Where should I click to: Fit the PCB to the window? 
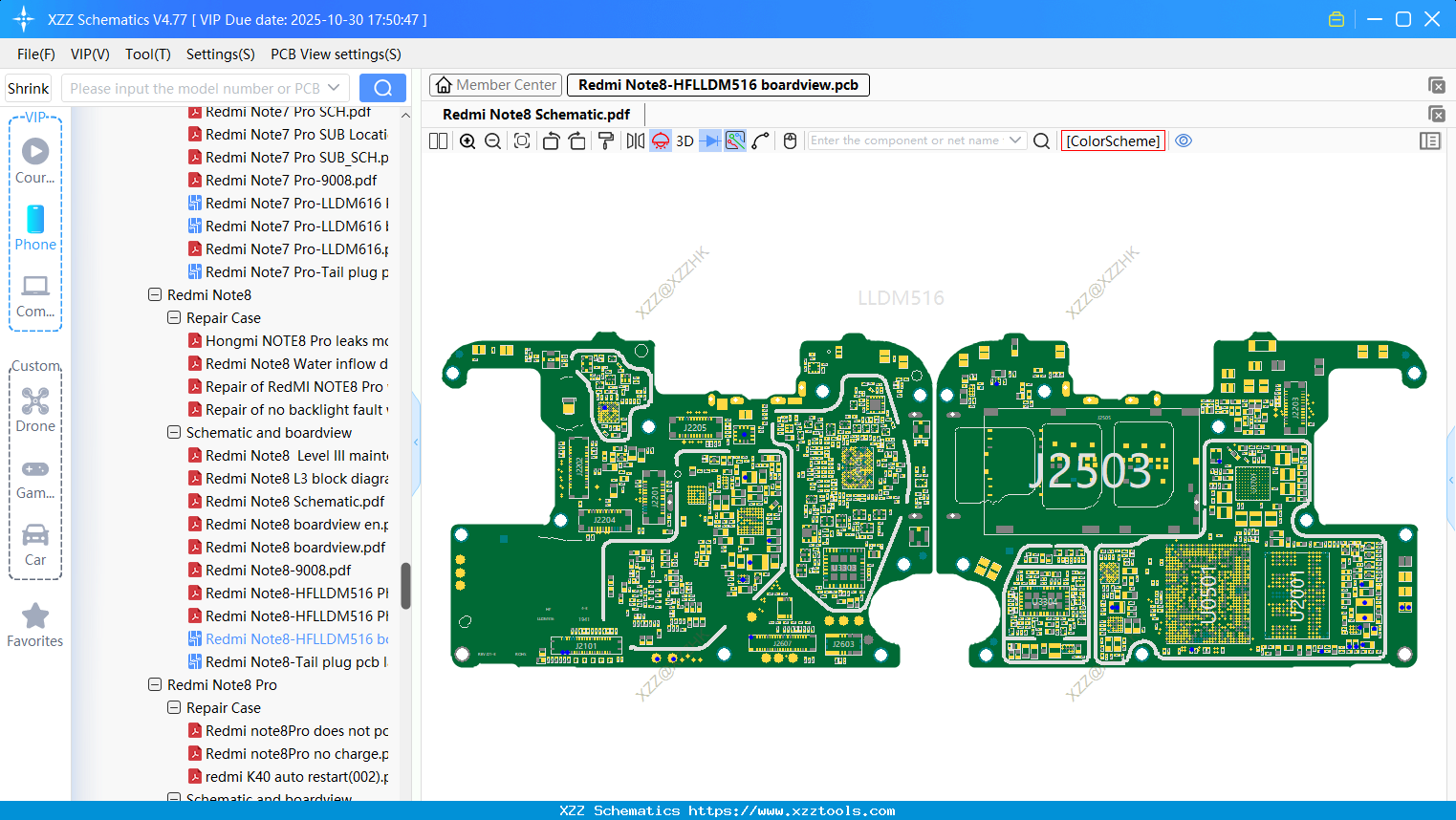click(x=522, y=140)
